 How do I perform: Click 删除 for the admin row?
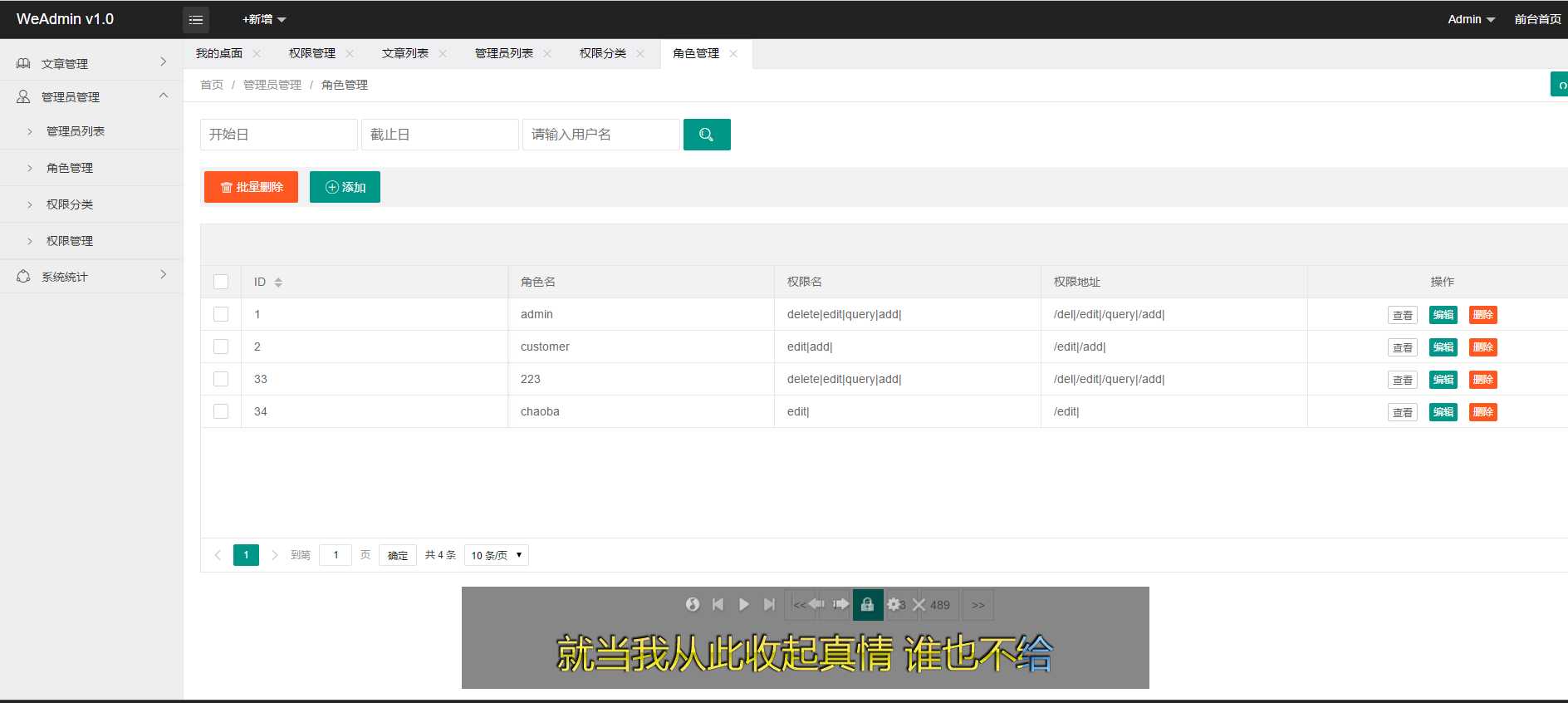coord(1483,315)
